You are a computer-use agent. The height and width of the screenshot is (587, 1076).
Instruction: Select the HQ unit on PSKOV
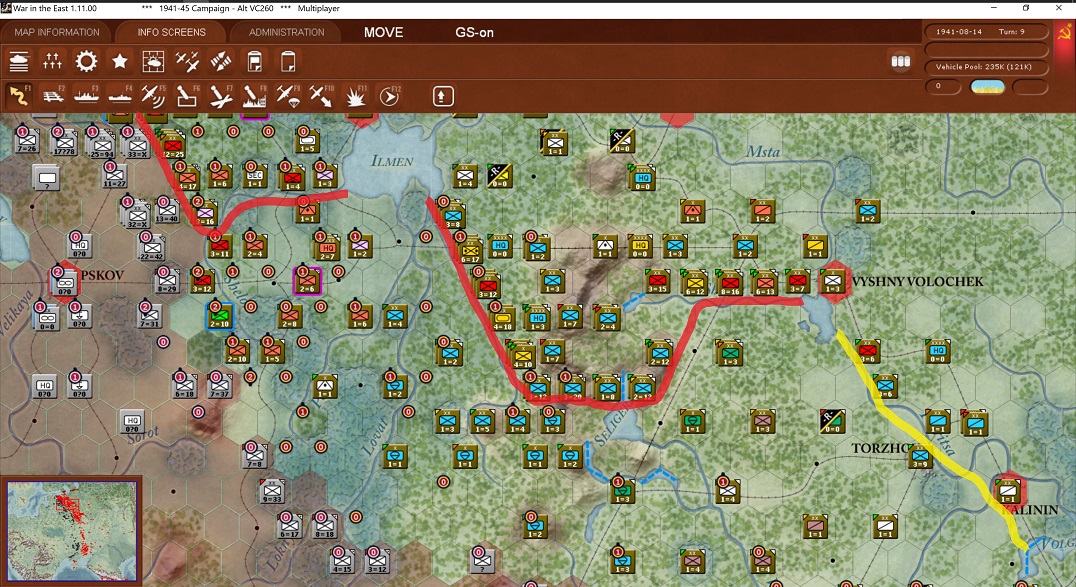pos(65,282)
